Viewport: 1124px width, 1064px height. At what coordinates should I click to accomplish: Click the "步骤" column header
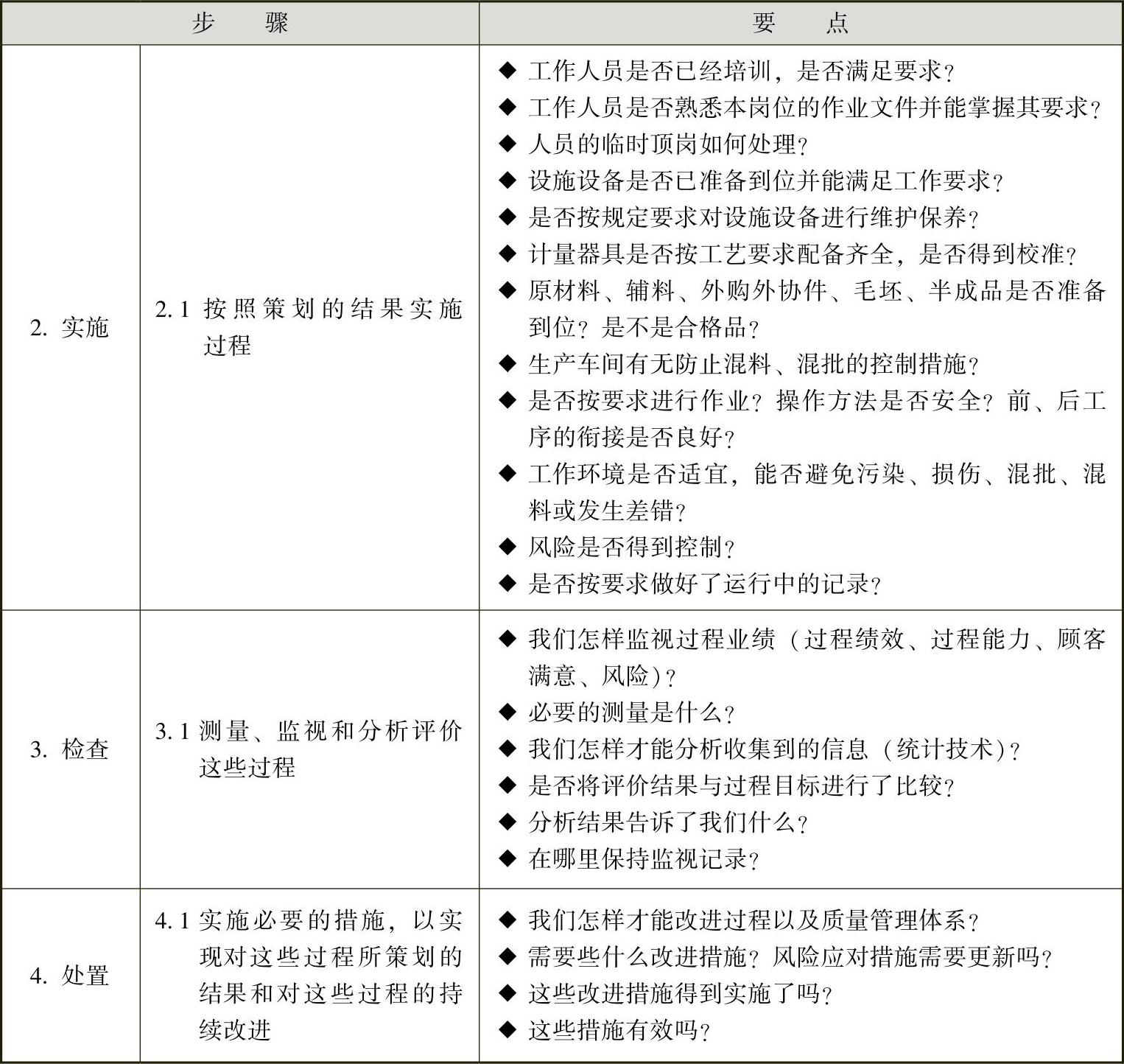[x=240, y=23]
